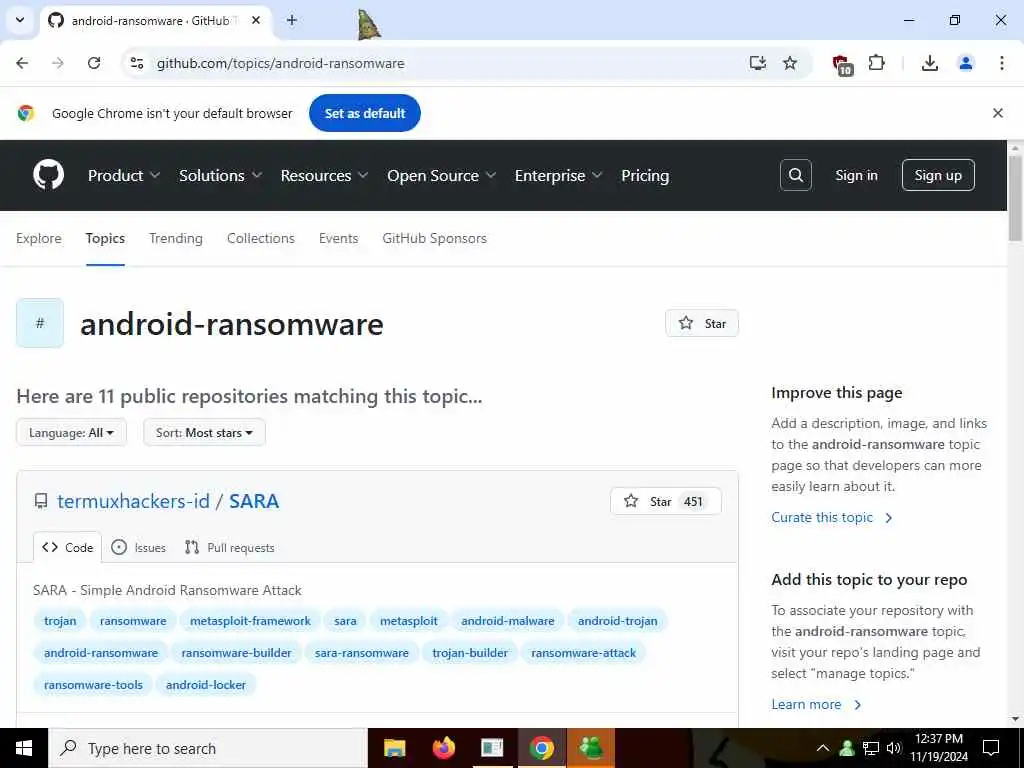Image resolution: width=1024 pixels, height=768 pixels.
Task: Open the GitHub search magnifier button
Action: point(795,175)
